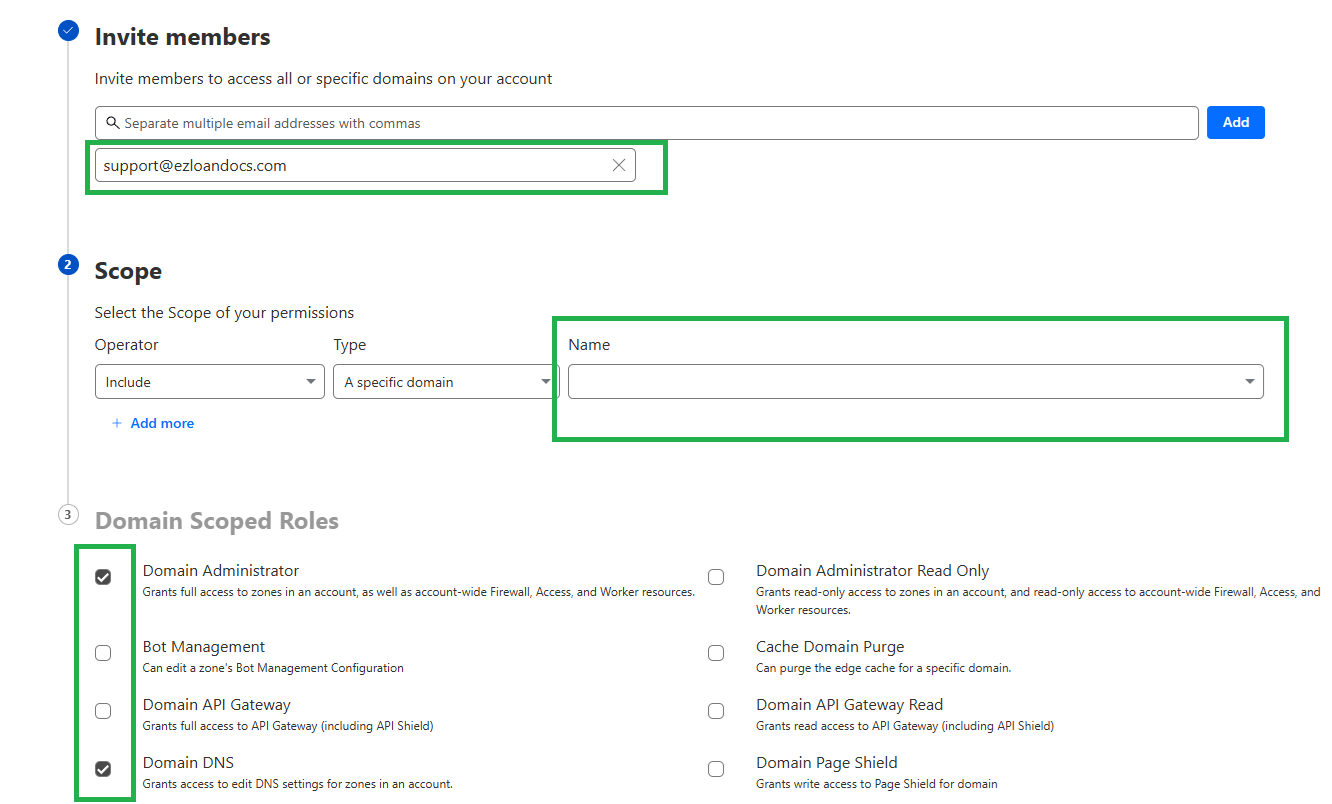Uncheck the Domain Administrator checkbox
This screenshot has width=1332, height=804.
pyautogui.click(x=103, y=577)
